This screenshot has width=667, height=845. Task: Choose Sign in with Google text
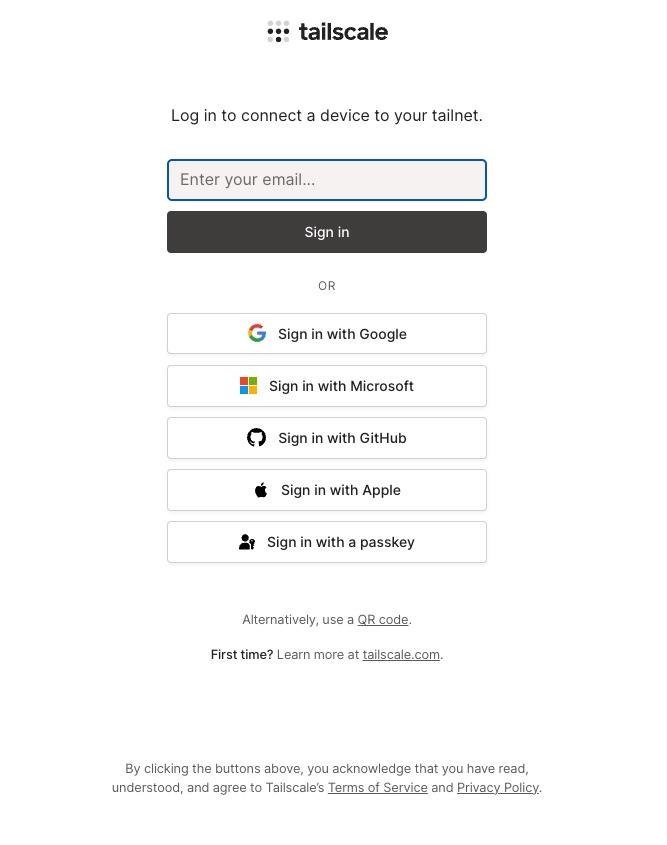[x=342, y=334]
